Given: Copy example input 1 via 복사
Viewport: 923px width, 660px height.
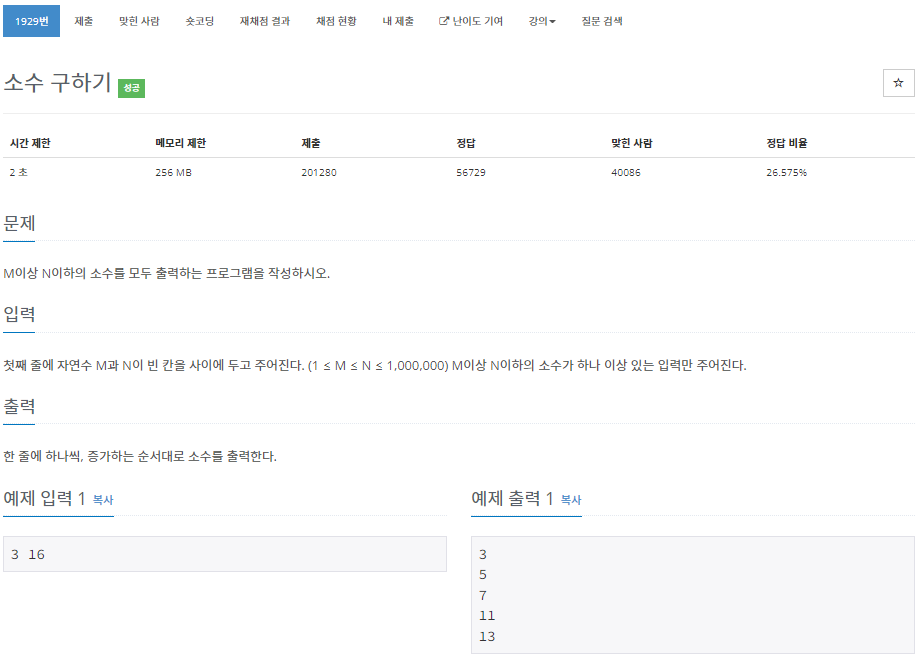Looking at the screenshot, I should point(103,500).
